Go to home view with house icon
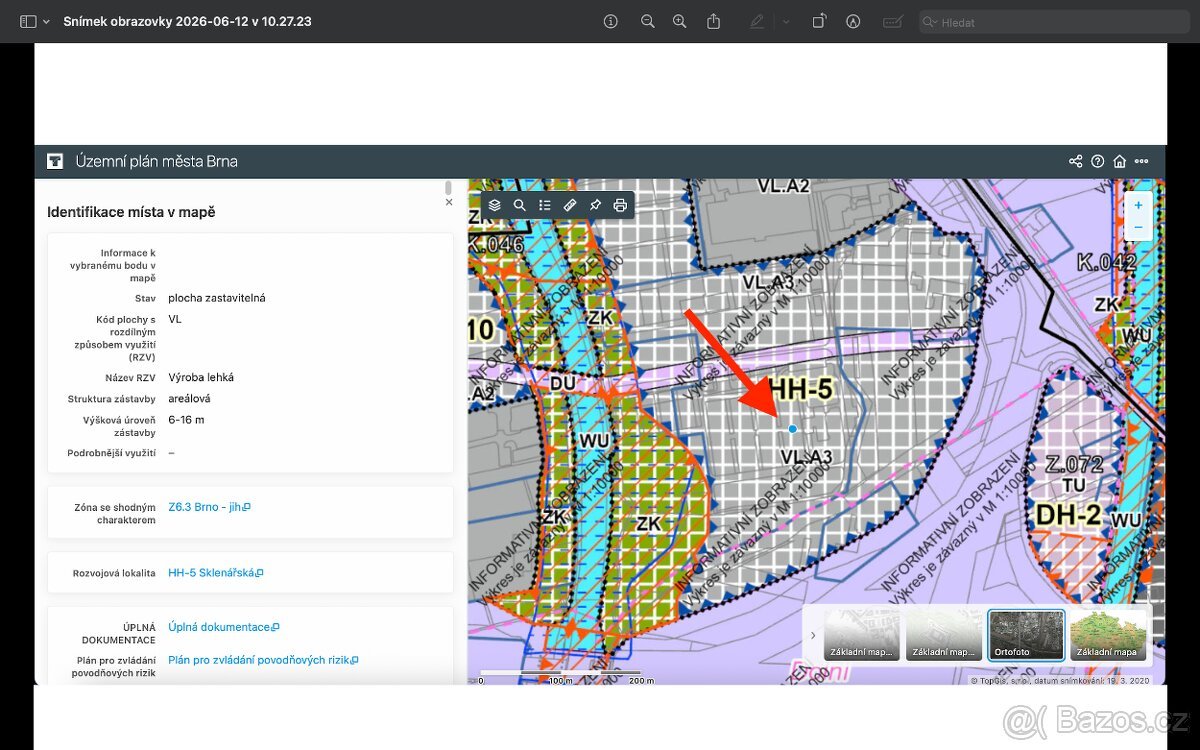This screenshot has width=1200, height=750. [x=1120, y=161]
